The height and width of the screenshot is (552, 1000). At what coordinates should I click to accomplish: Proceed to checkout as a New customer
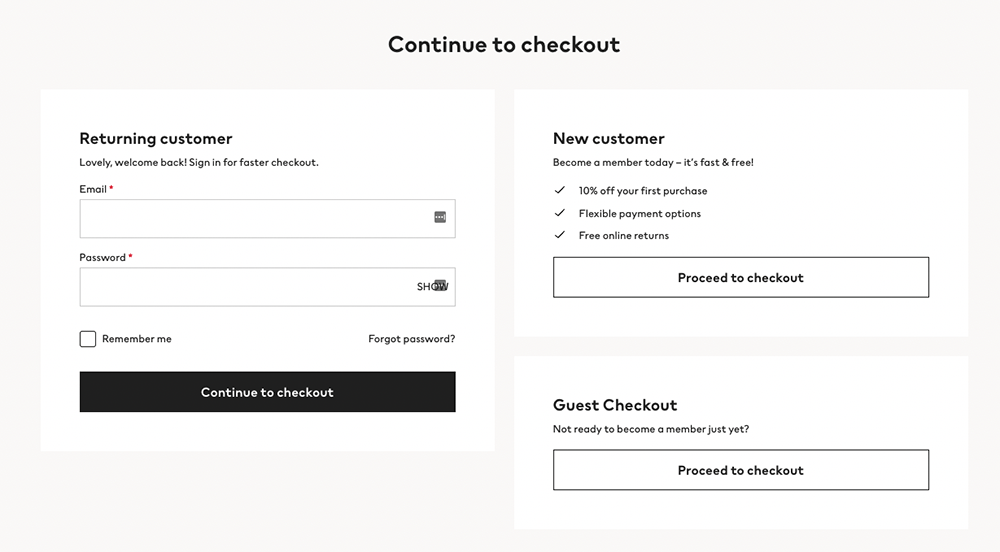pyautogui.click(x=740, y=277)
